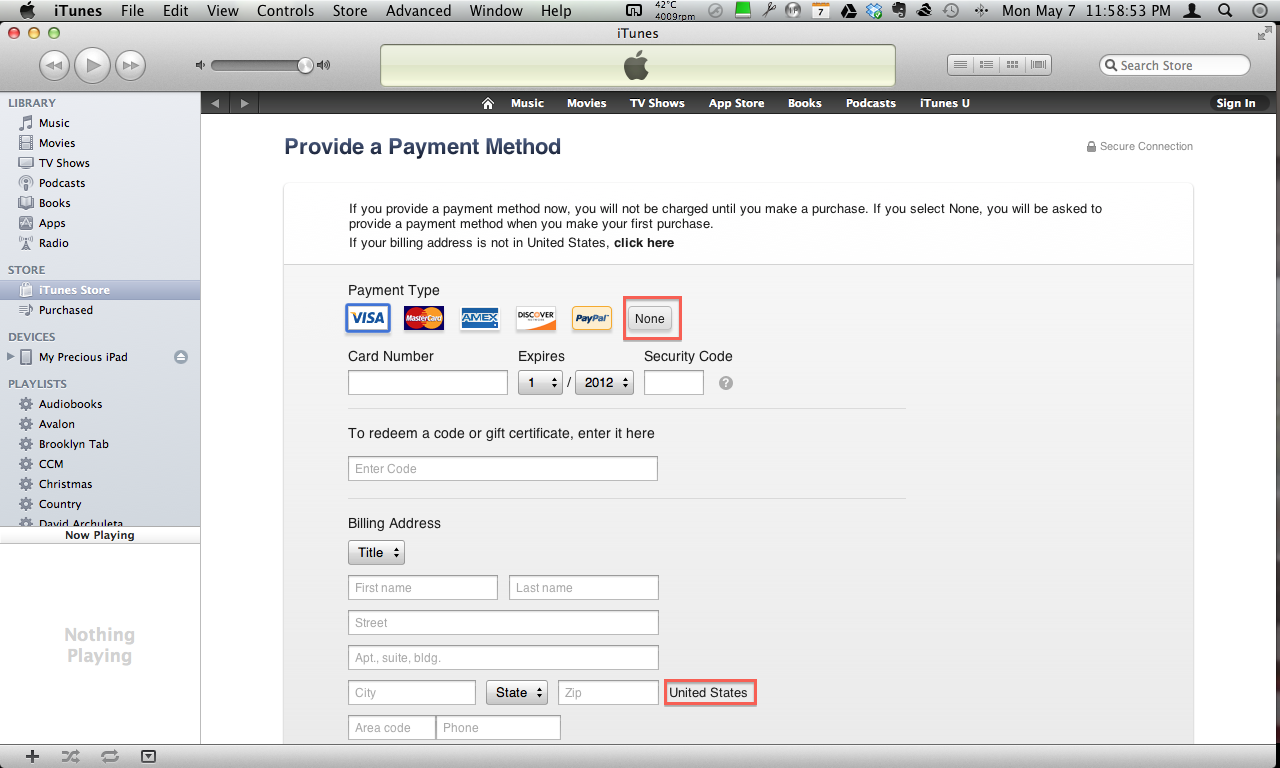Open the Podcasts store tab
Image resolution: width=1280 pixels, height=768 pixels.
[x=871, y=103]
